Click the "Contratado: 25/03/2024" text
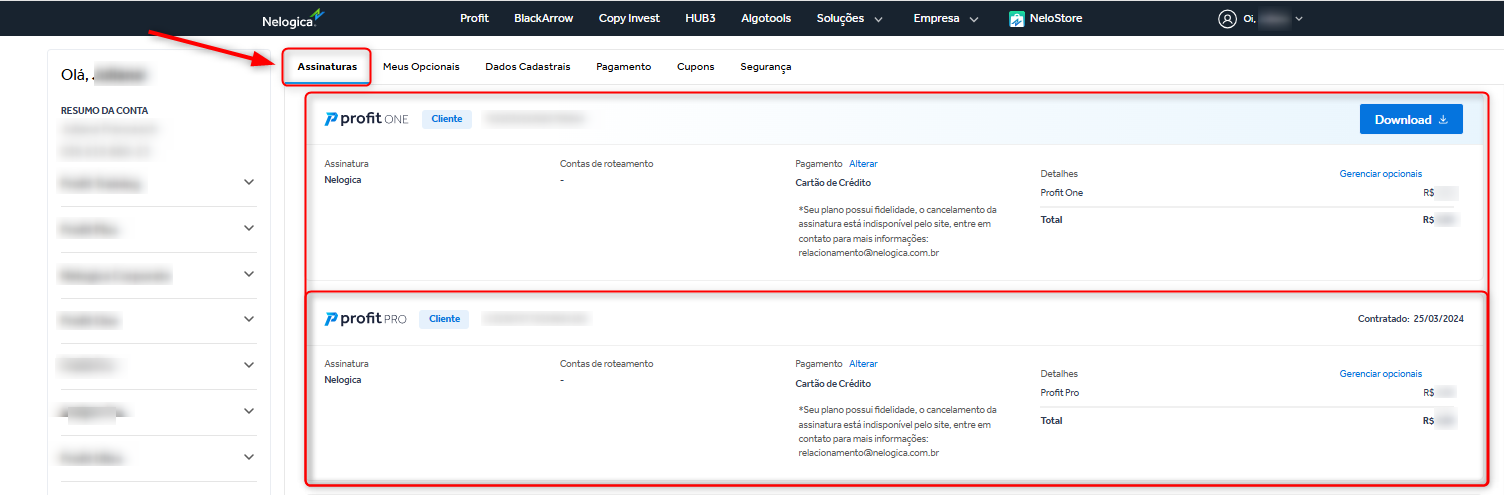1504x495 pixels. click(x=1410, y=319)
